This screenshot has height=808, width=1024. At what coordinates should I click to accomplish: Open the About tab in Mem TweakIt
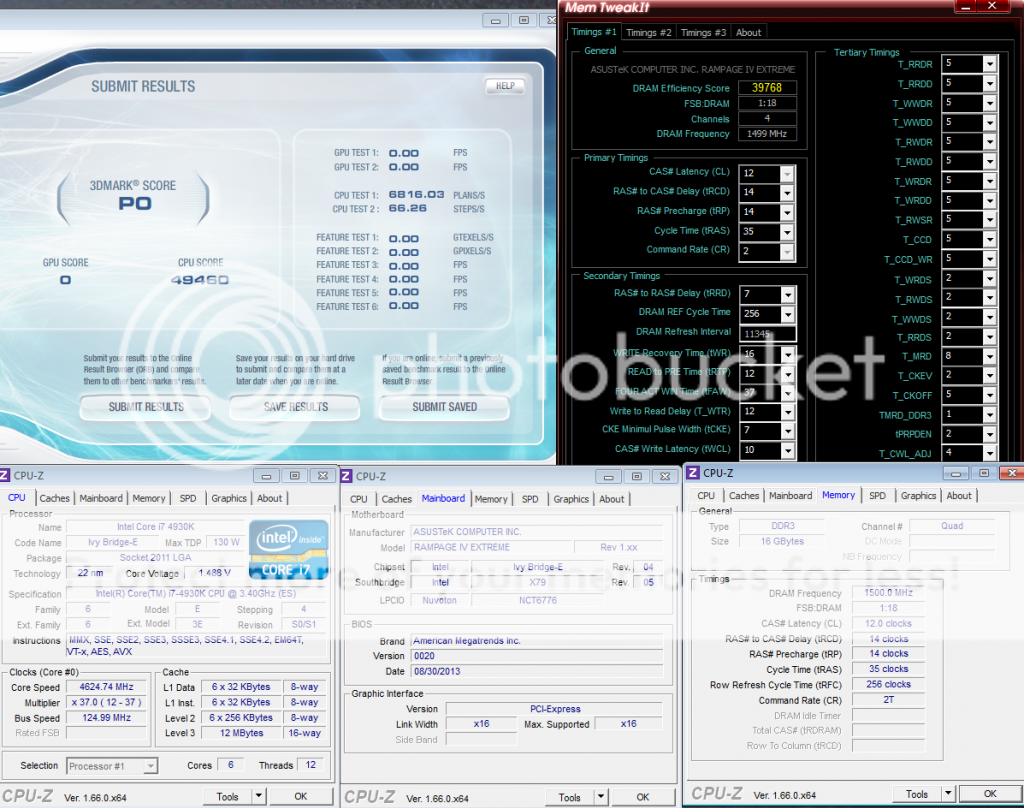tap(749, 32)
